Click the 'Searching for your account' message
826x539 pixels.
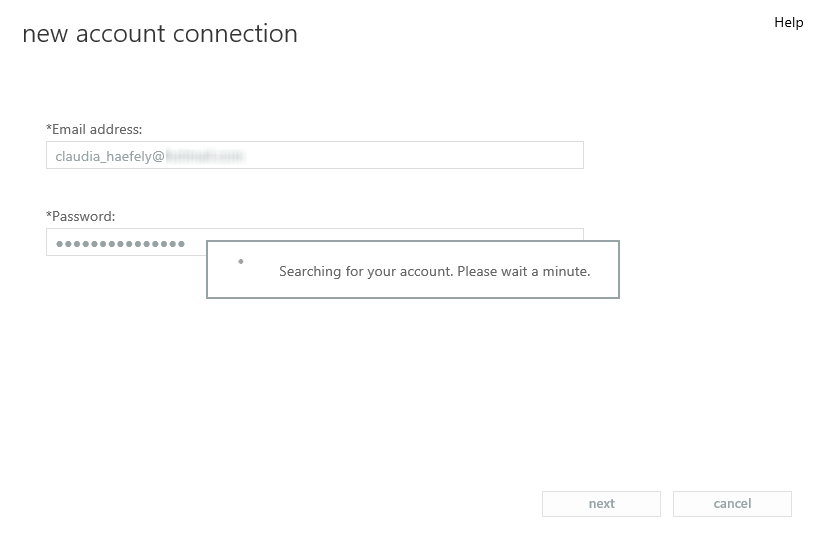(435, 271)
